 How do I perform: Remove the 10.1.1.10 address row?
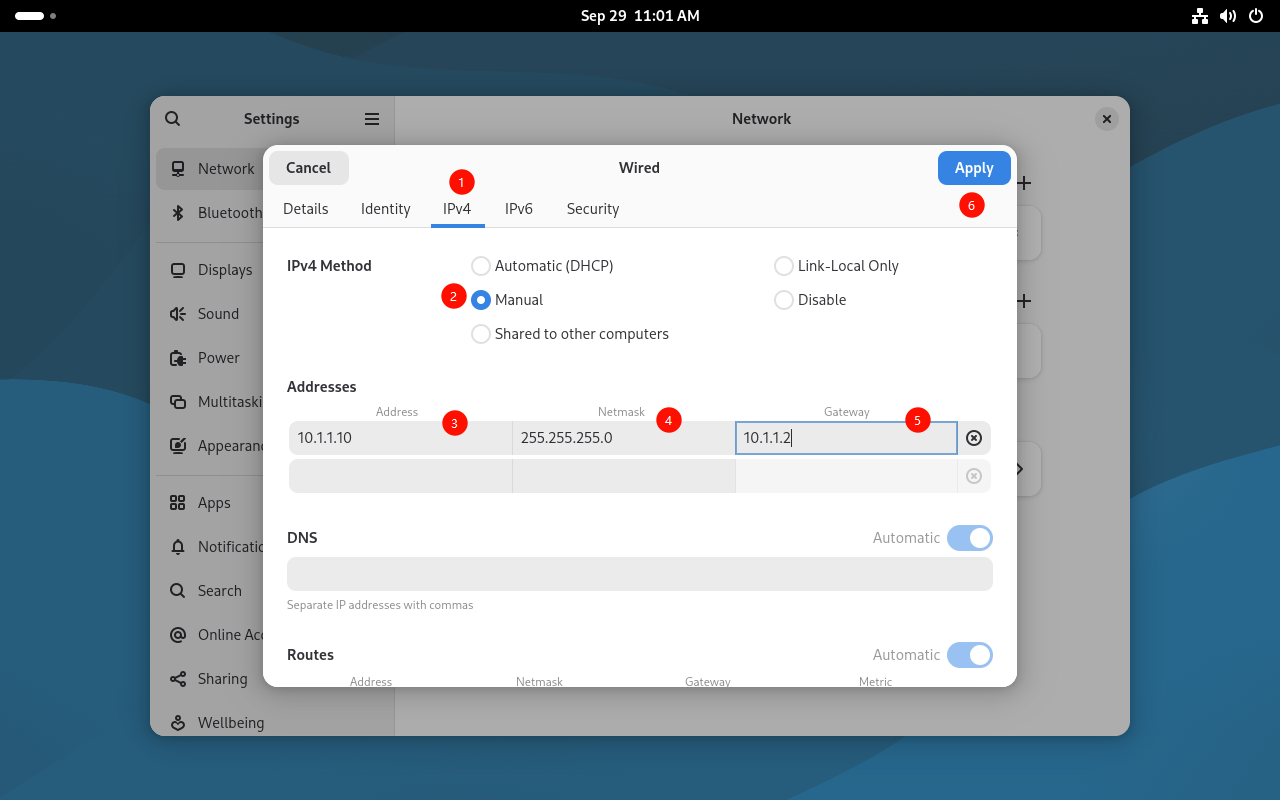[x=974, y=438]
